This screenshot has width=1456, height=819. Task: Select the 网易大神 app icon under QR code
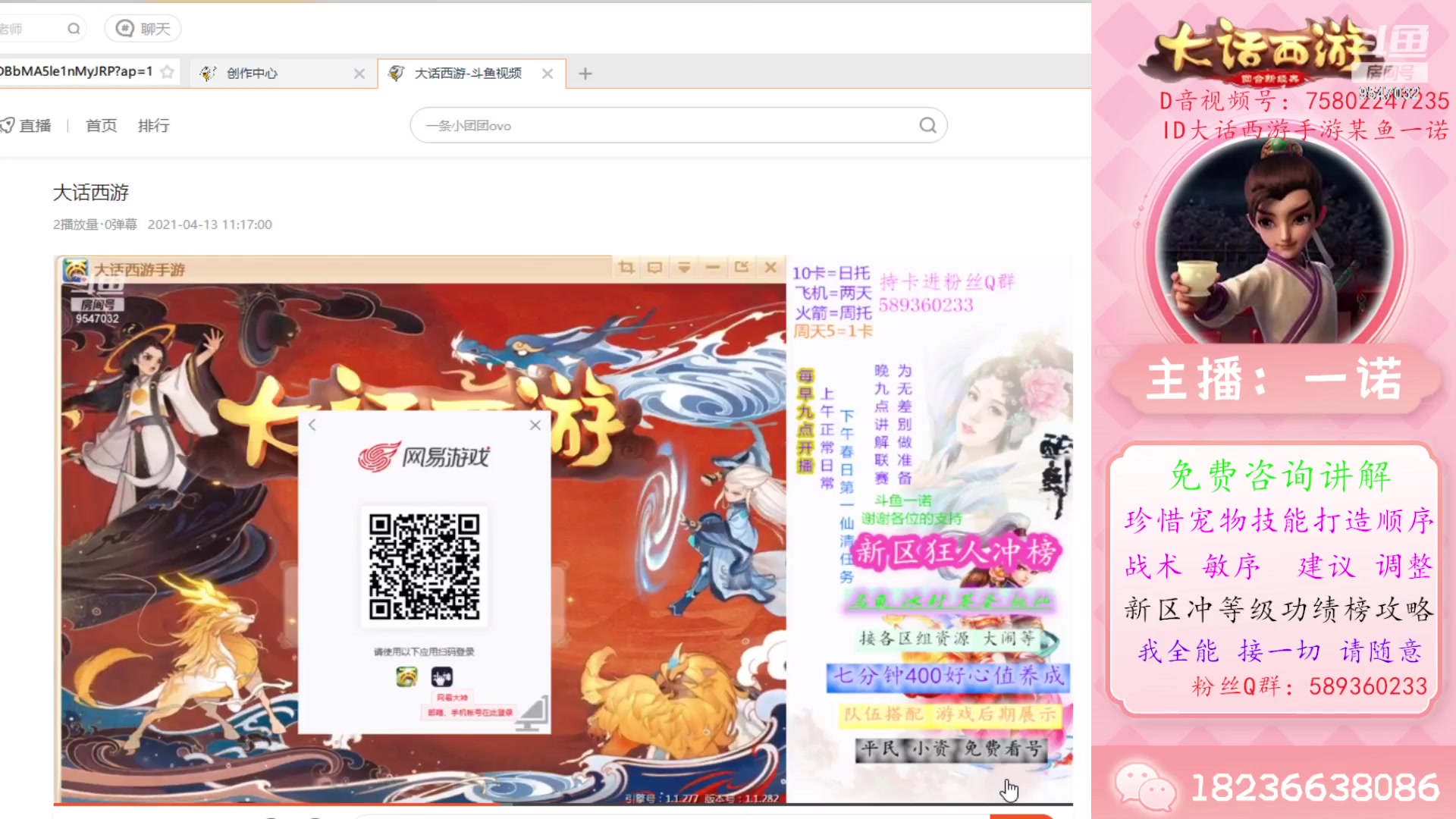(442, 676)
